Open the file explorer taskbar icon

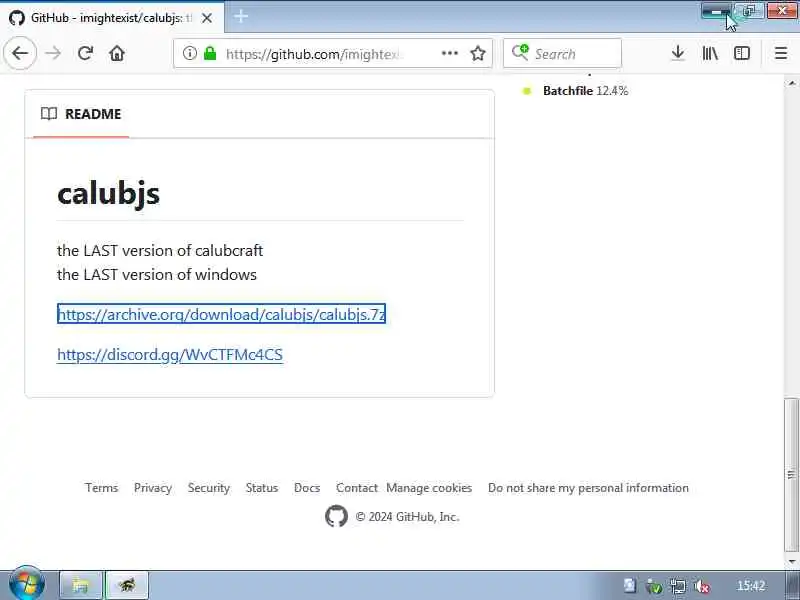point(81,585)
